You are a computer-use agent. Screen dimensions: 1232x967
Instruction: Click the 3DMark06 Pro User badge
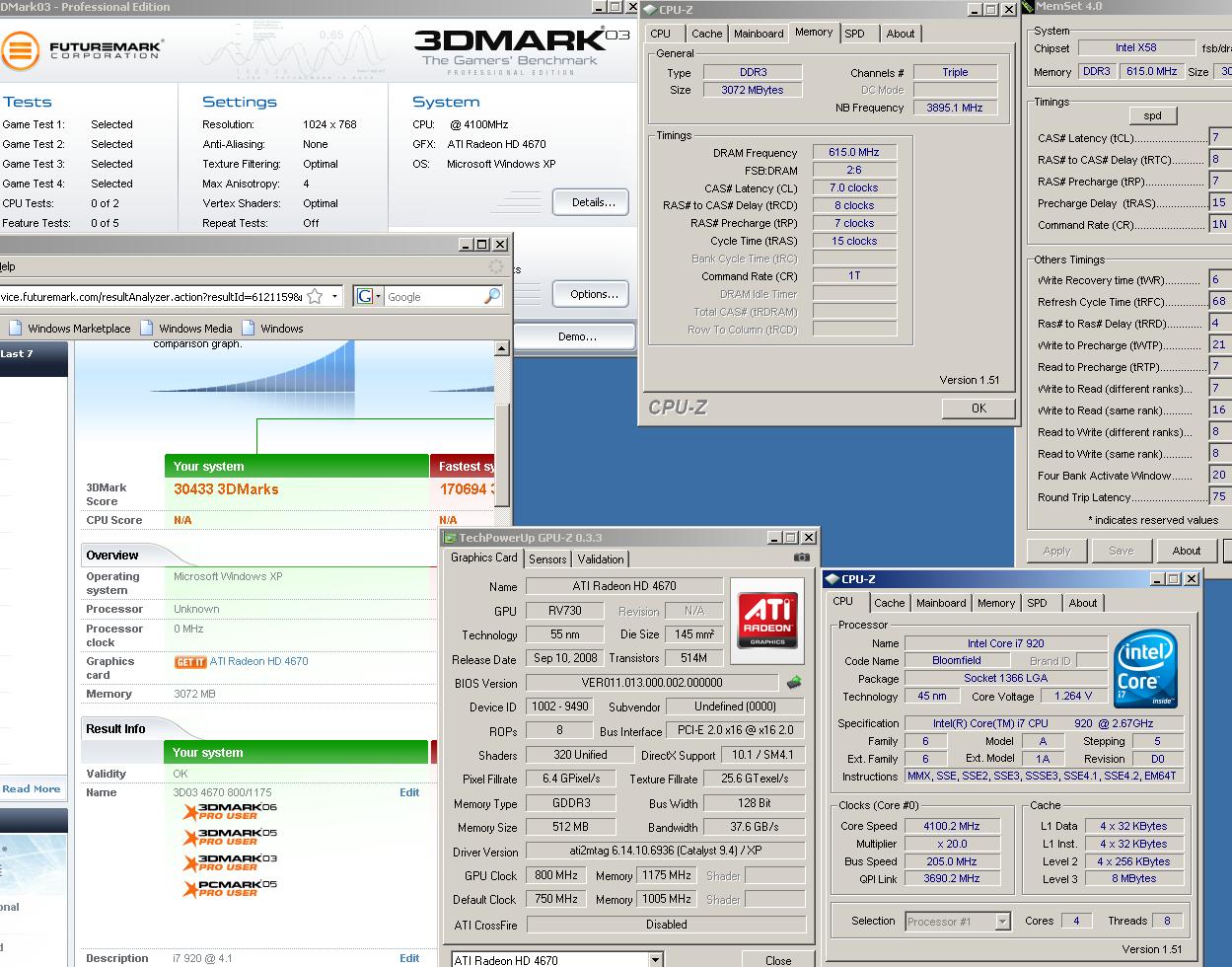coord(230,811)
